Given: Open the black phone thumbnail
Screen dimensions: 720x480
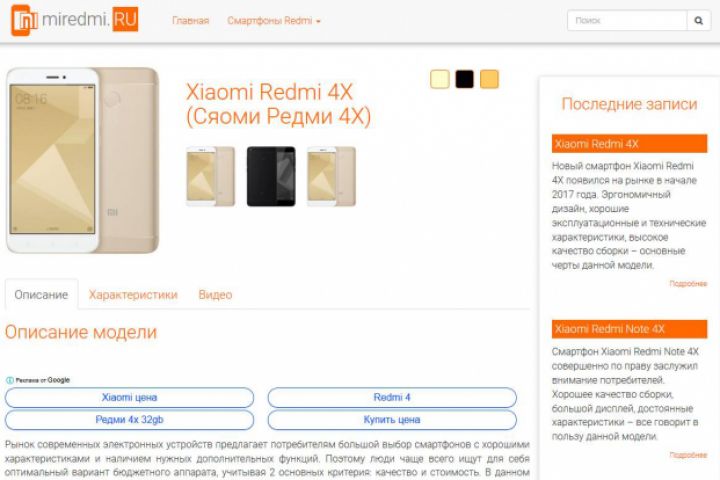Looking at the screenshot, I should [x=271, y=176].
